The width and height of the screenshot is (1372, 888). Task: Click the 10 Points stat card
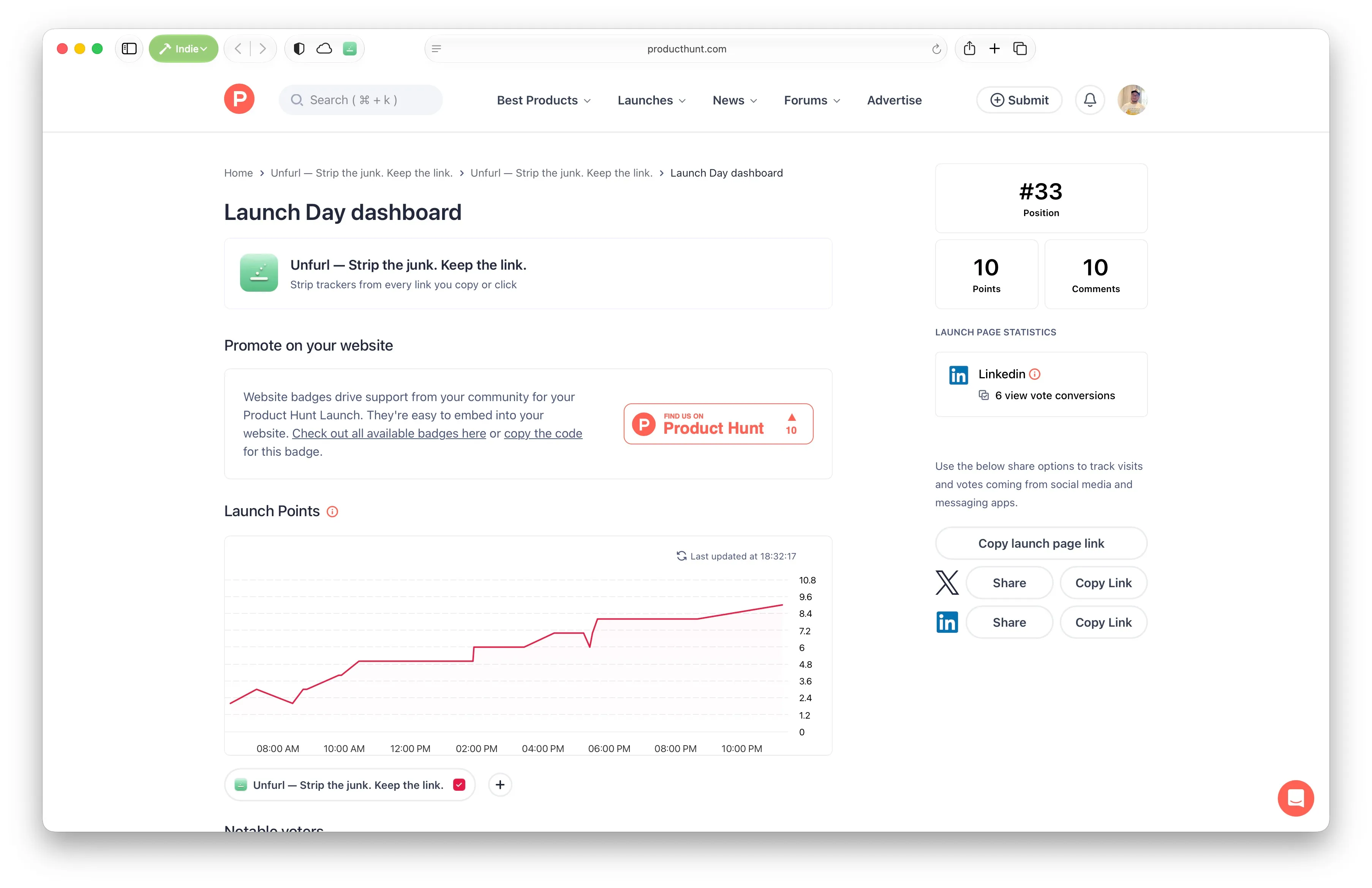986,274
